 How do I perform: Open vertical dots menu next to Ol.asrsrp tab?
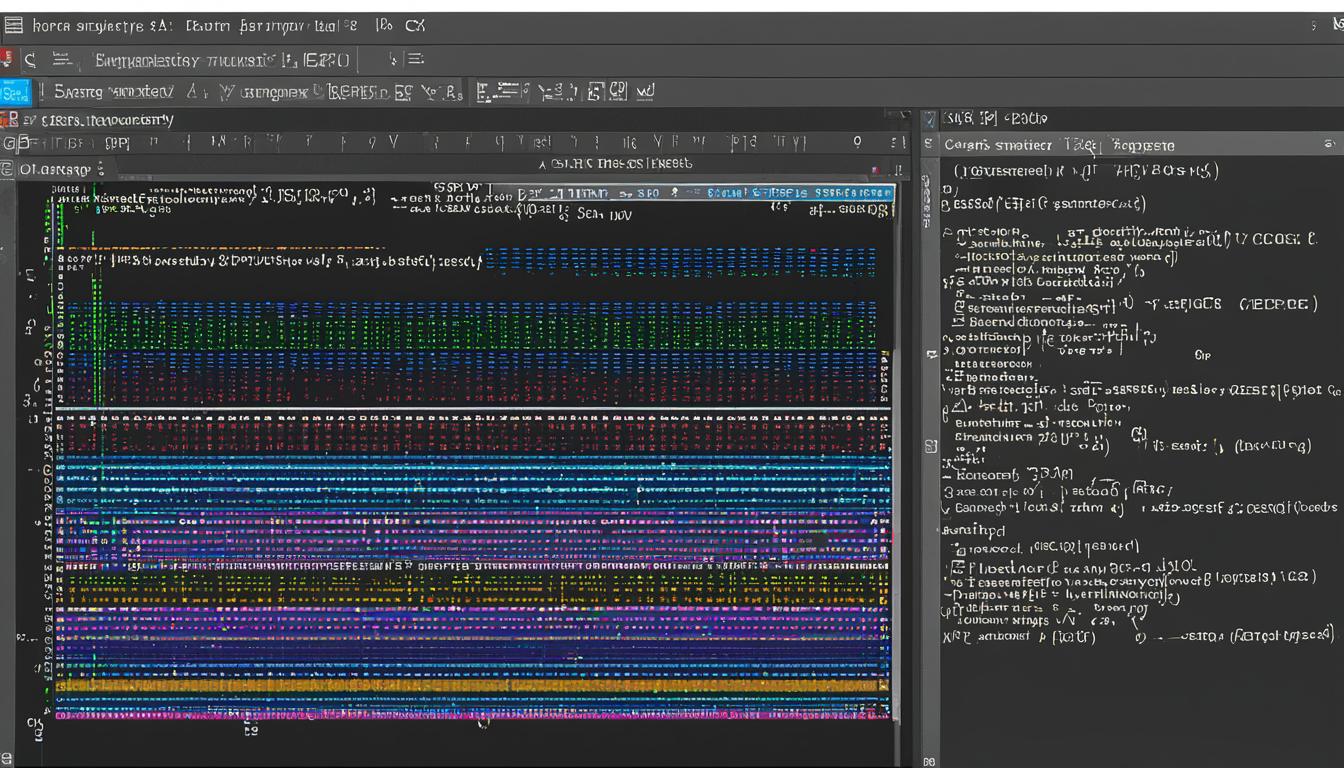coord(100,169)
